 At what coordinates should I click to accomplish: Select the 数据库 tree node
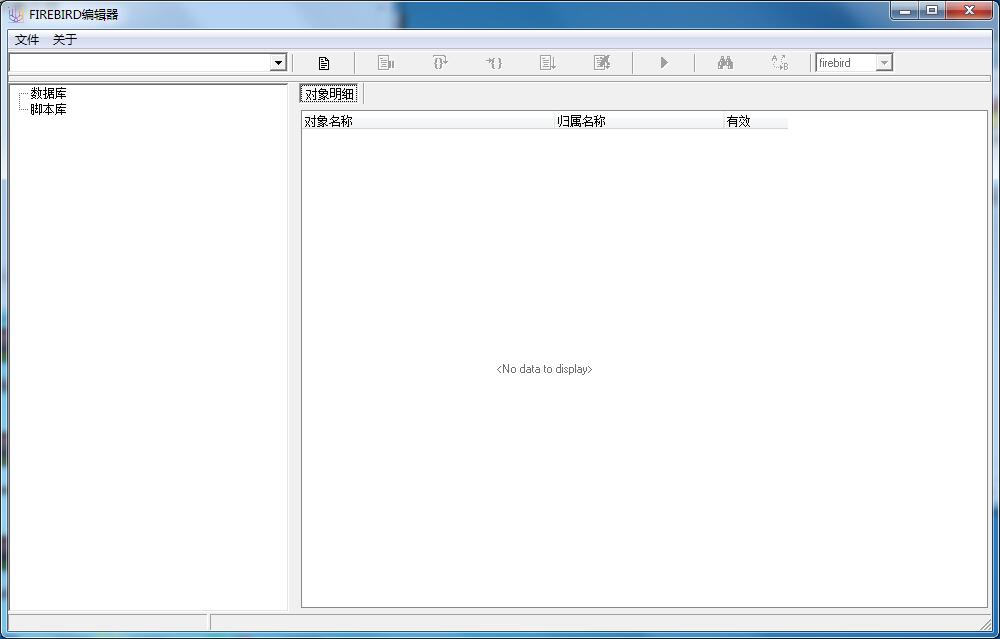point(48,93)
